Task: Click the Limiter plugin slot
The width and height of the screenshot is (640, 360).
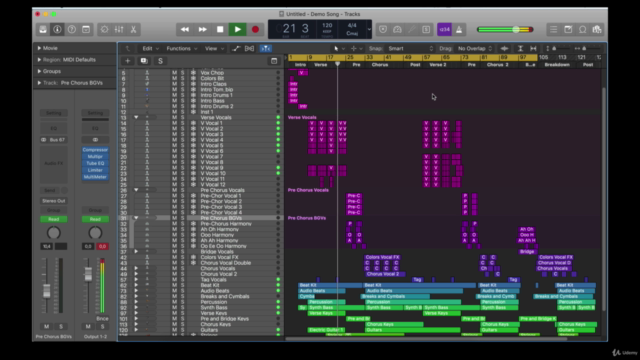Action: 95,170
